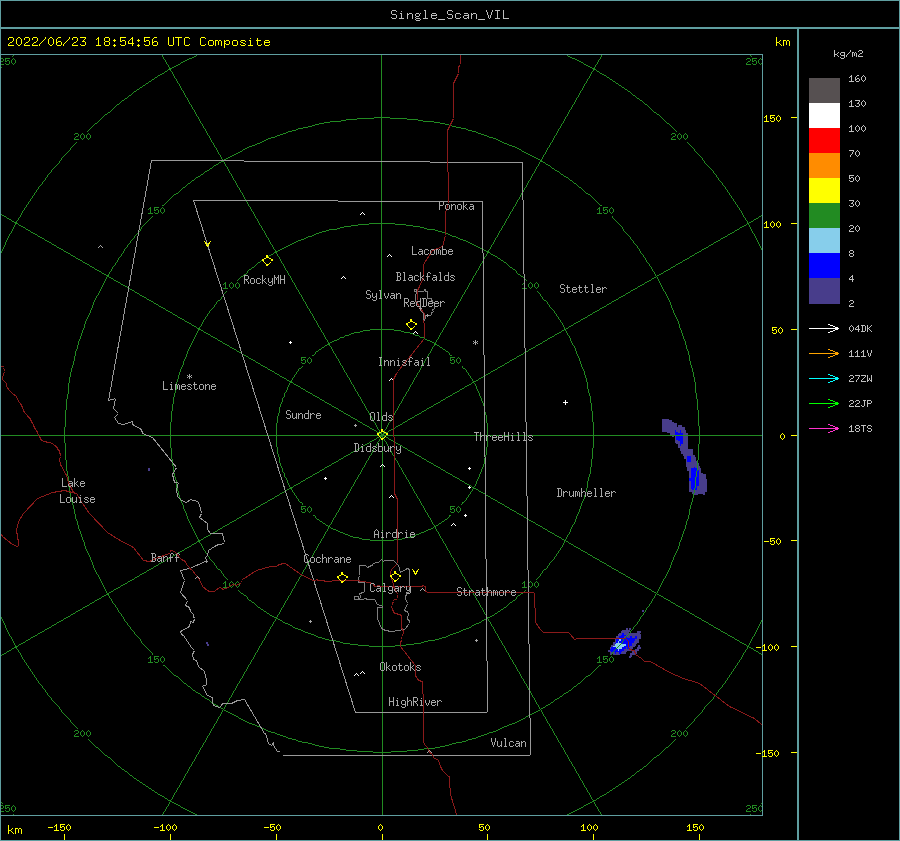Select the yellow 30-50 legend swatch
This screenshot has width=900, height=841.
click(x=824, y=191)
